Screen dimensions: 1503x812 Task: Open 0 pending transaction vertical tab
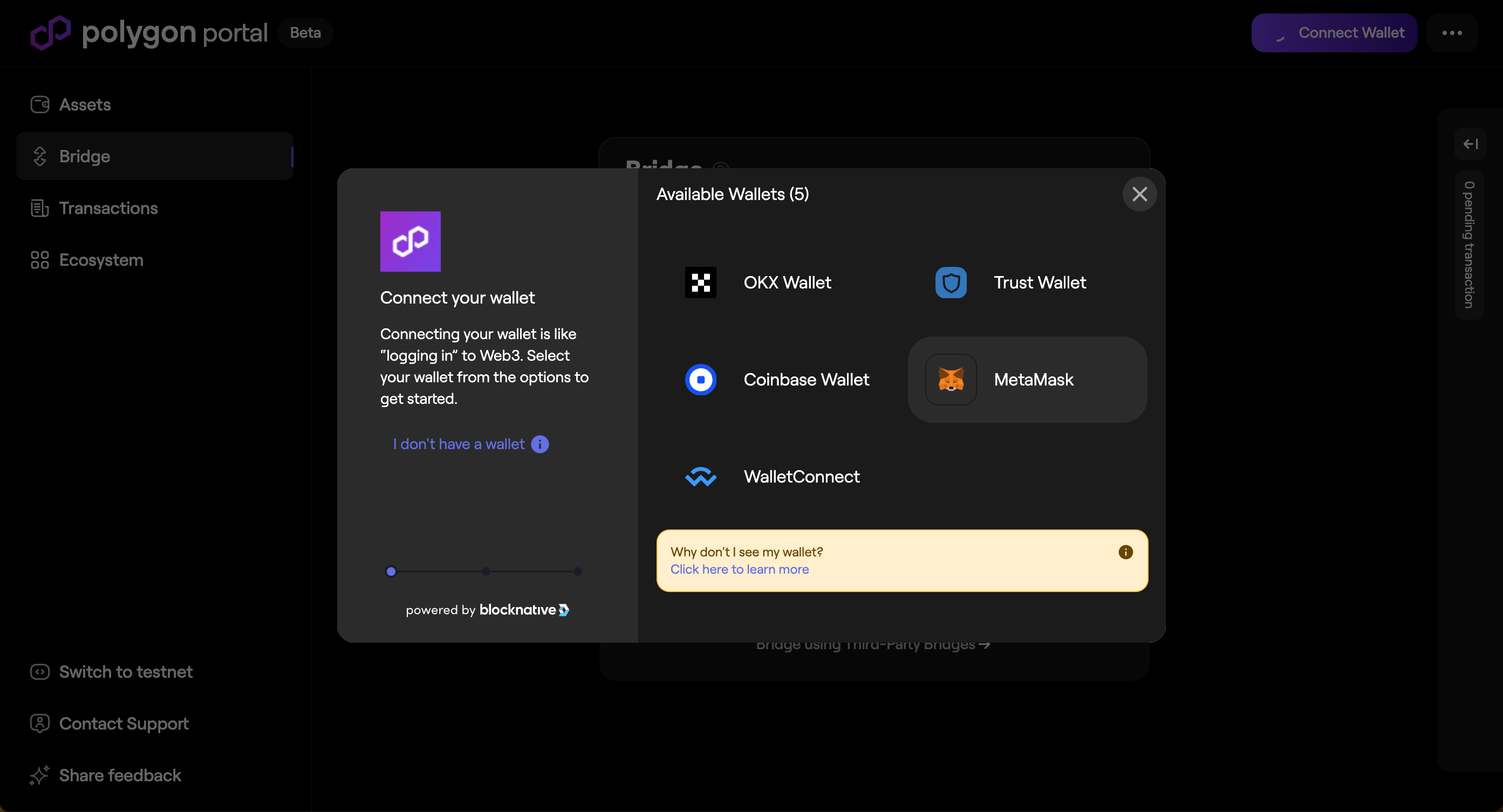[x=1468, y=245]
